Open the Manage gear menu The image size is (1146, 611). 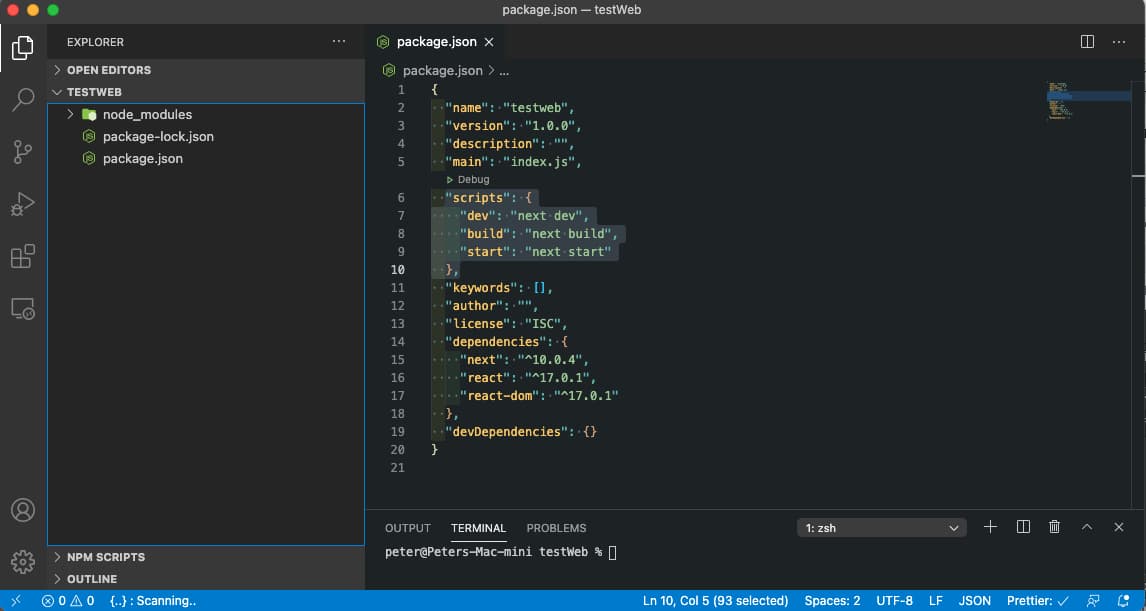[x=23, y=561]
